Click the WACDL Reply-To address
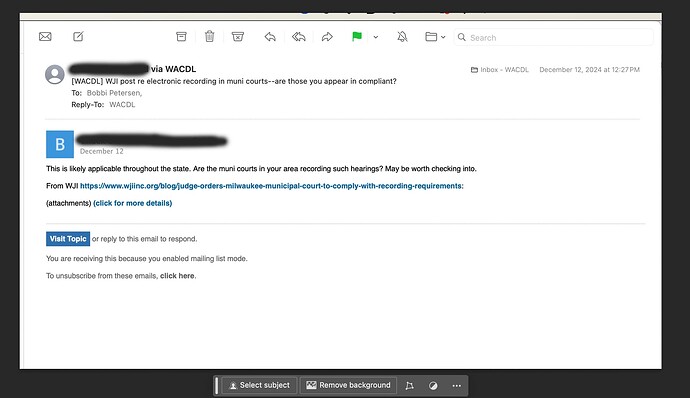 [x=122, y=105]
